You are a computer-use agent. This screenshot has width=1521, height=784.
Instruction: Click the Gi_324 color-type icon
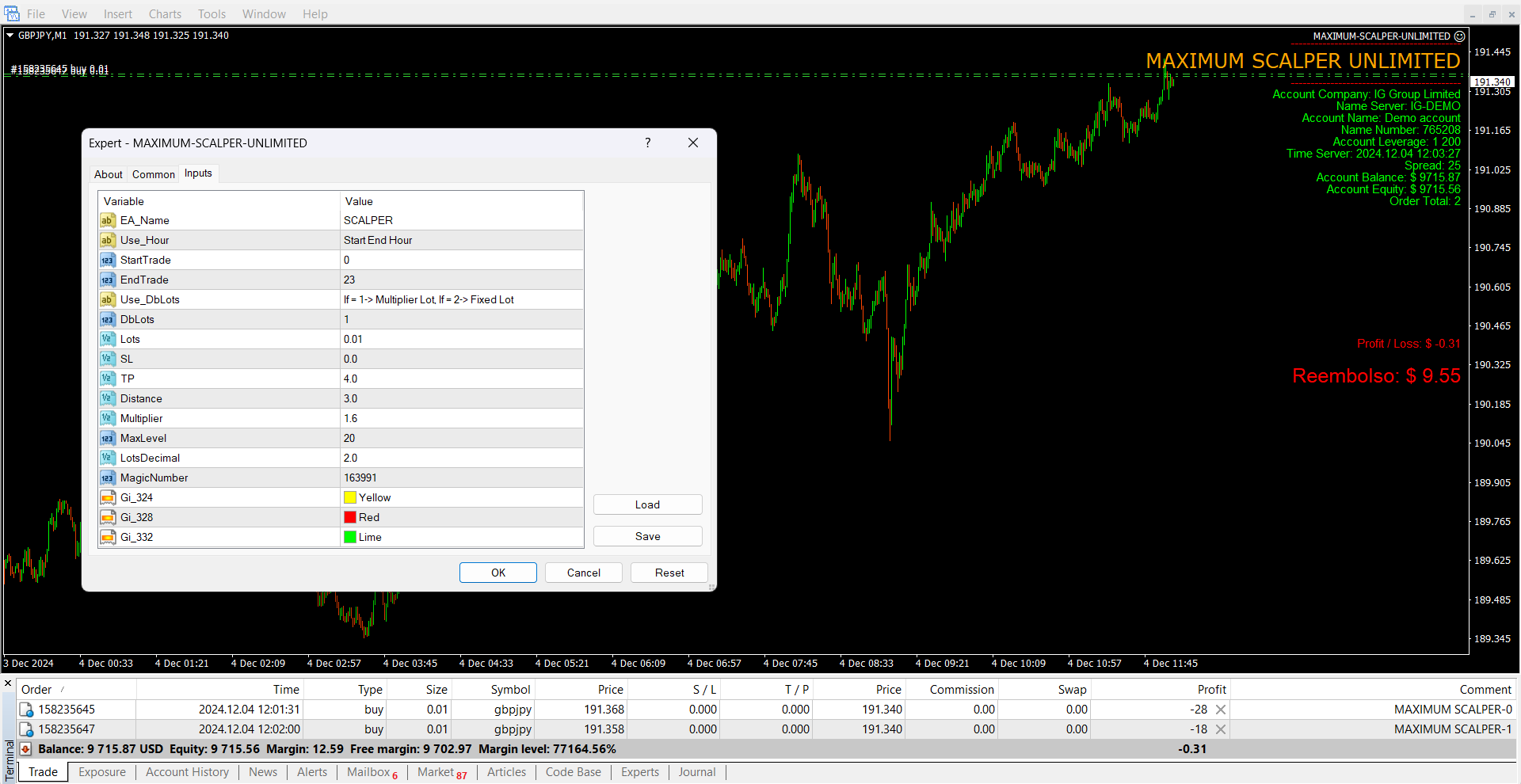tap(108, 497)
